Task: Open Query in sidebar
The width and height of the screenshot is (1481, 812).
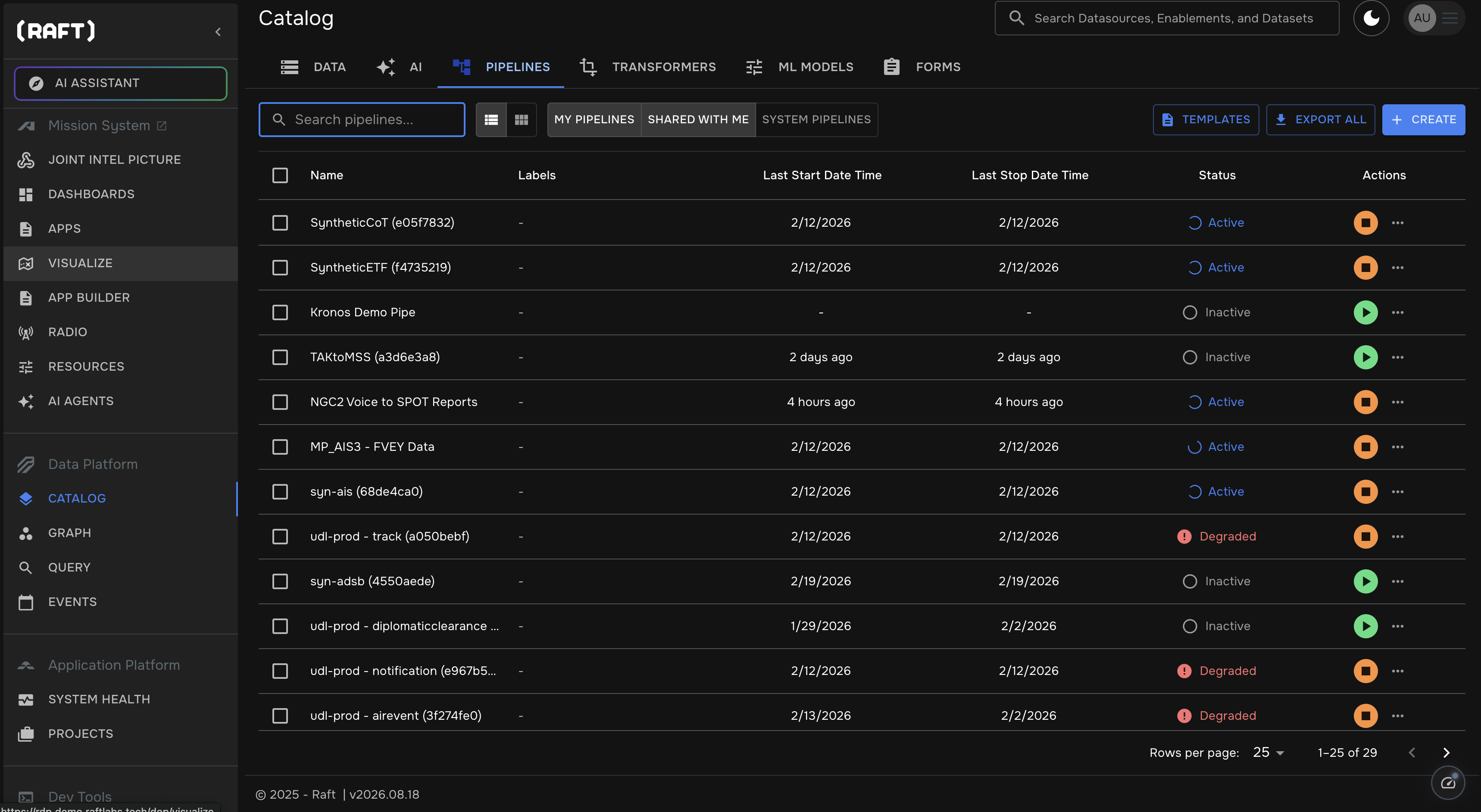Action: tap(121, 568)
